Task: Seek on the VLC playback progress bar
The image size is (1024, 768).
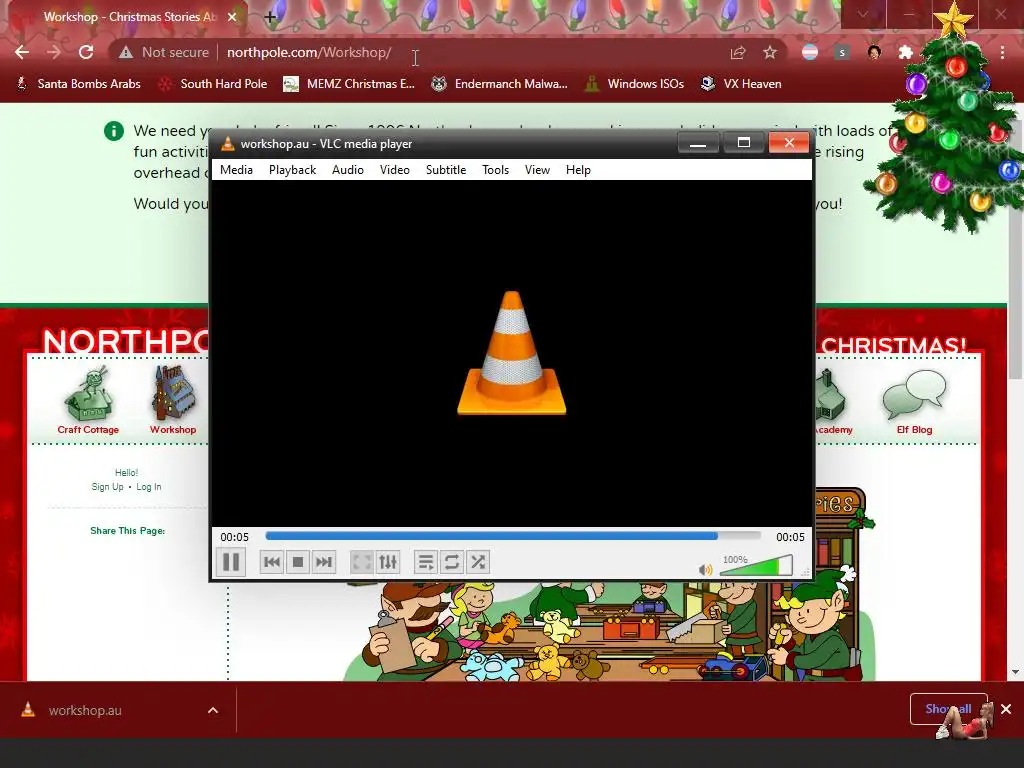Action: 513,536
